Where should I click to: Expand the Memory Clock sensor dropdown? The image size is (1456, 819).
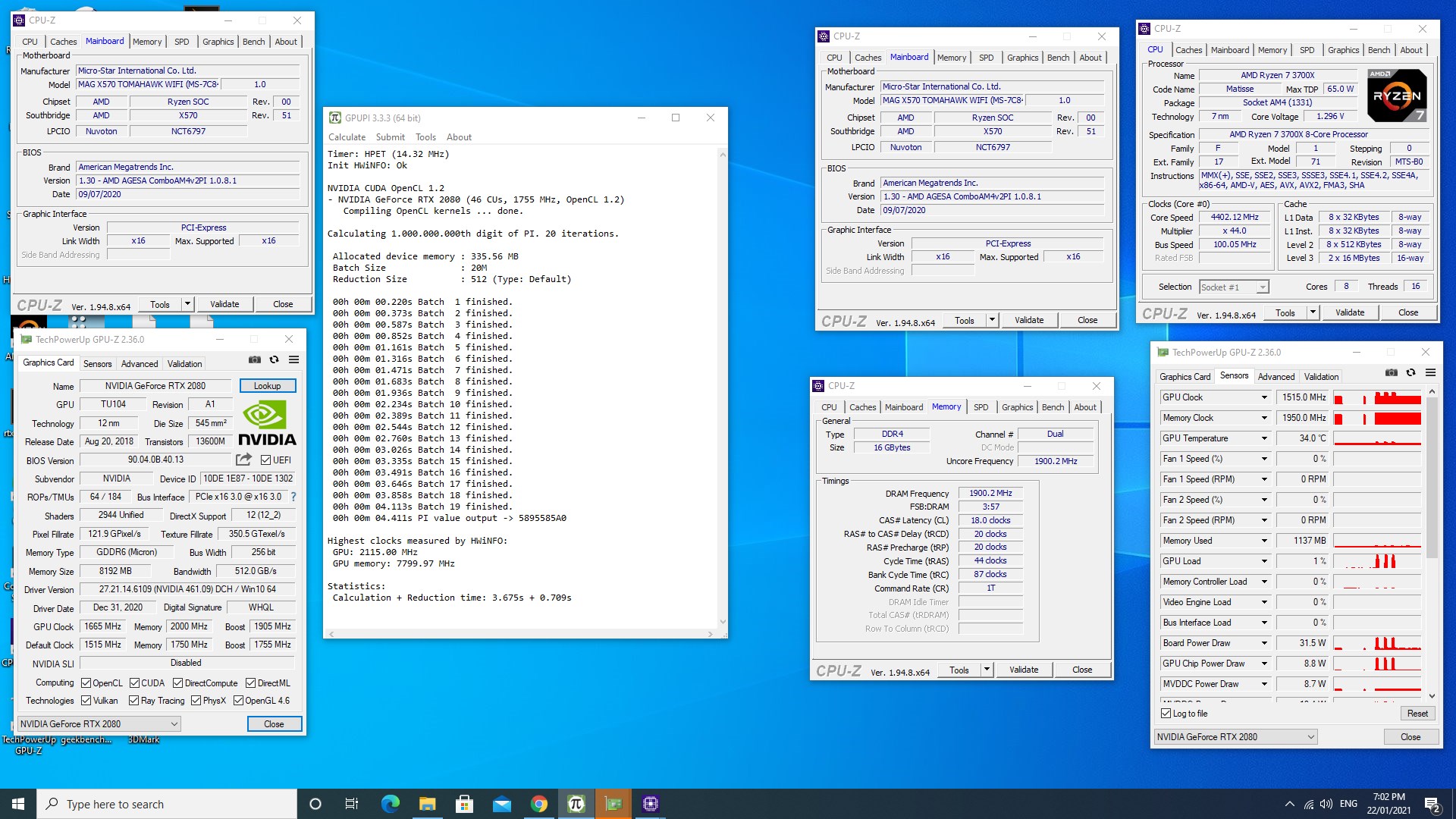[x=1264, y=418]
